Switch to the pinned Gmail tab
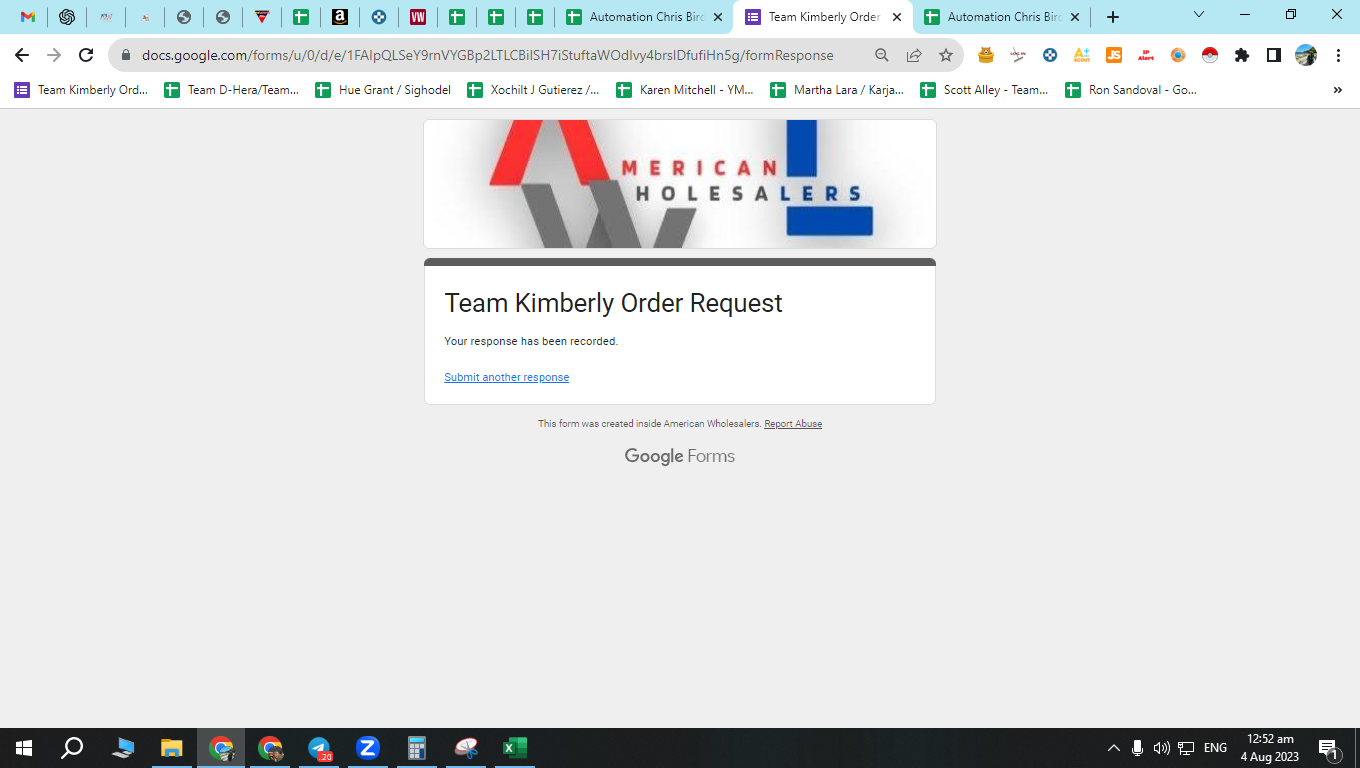Viewport: 1360px width, 768px height. (x=28, y=17)
